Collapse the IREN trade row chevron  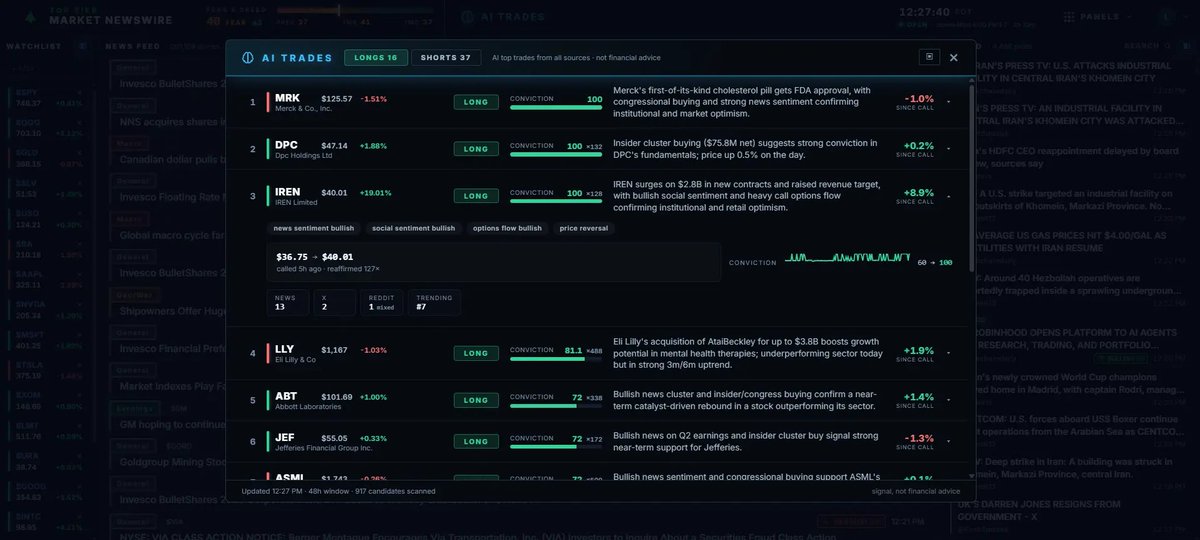pyautogui.click(x=948, y=194)
